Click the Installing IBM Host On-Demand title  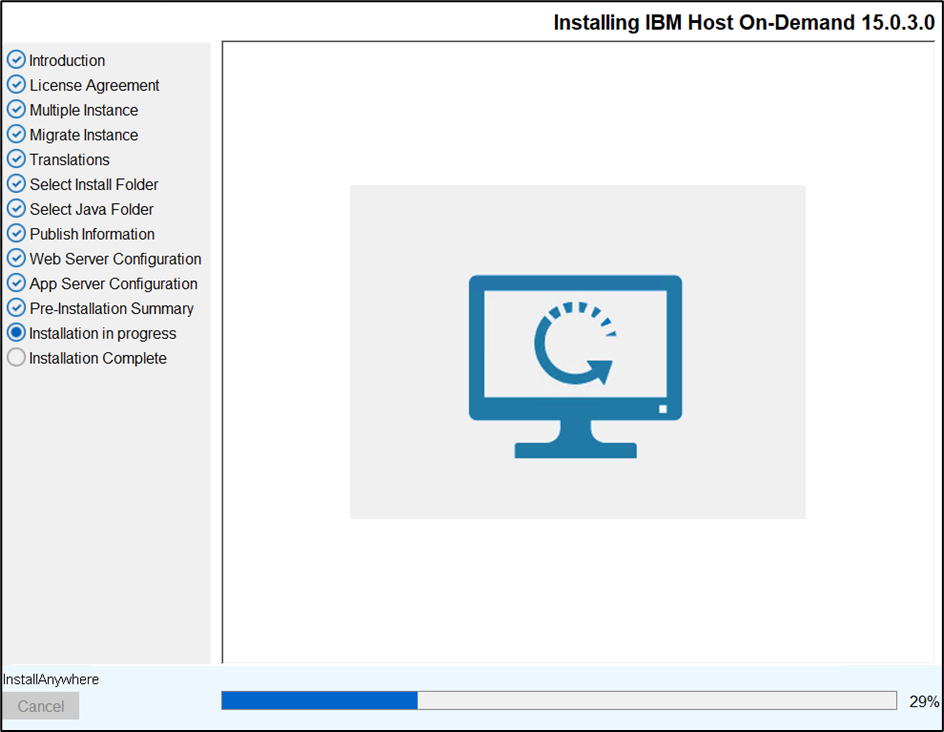743,23
